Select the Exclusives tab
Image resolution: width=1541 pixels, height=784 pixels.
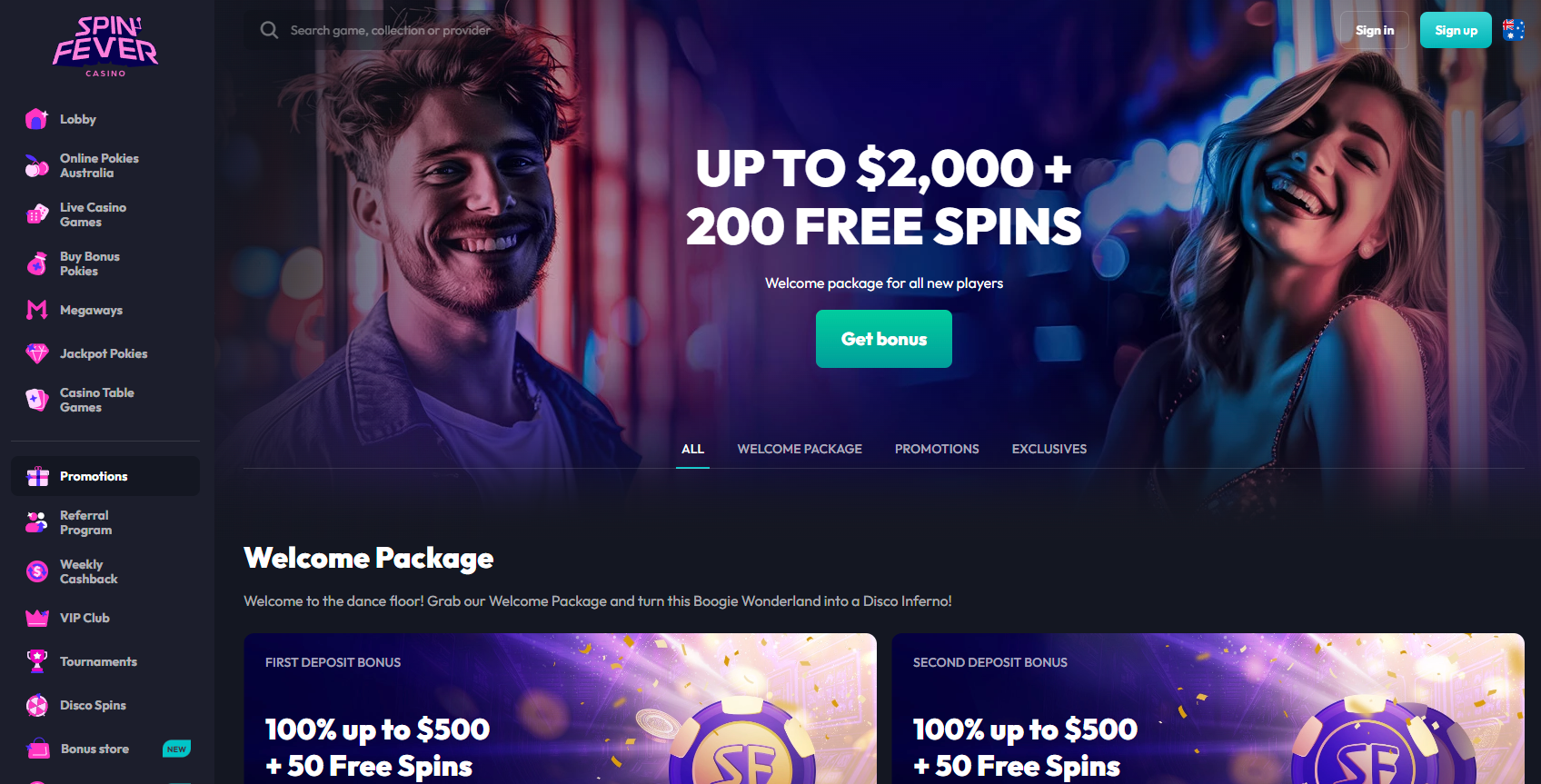point(1049,449)
